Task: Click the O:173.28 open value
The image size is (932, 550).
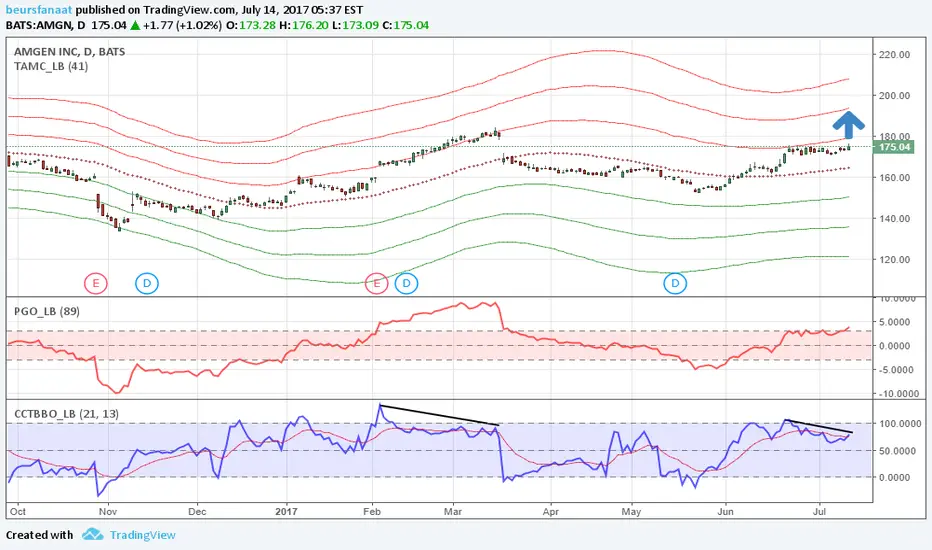Action: point(251,26)
